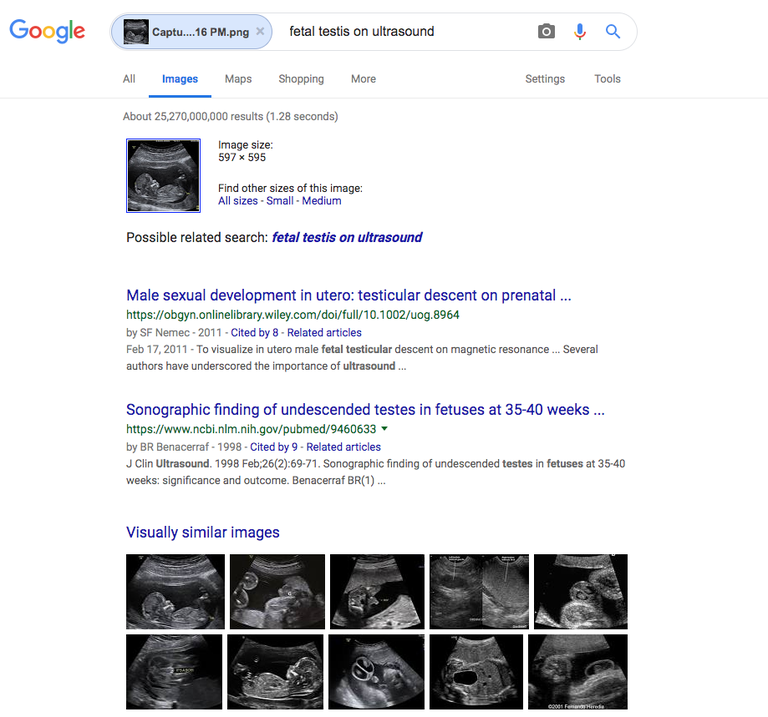Screen dimensions: 768x717
Task: Open 'fetal testis on ultrasound' related search
Action: tap(347, 238)
